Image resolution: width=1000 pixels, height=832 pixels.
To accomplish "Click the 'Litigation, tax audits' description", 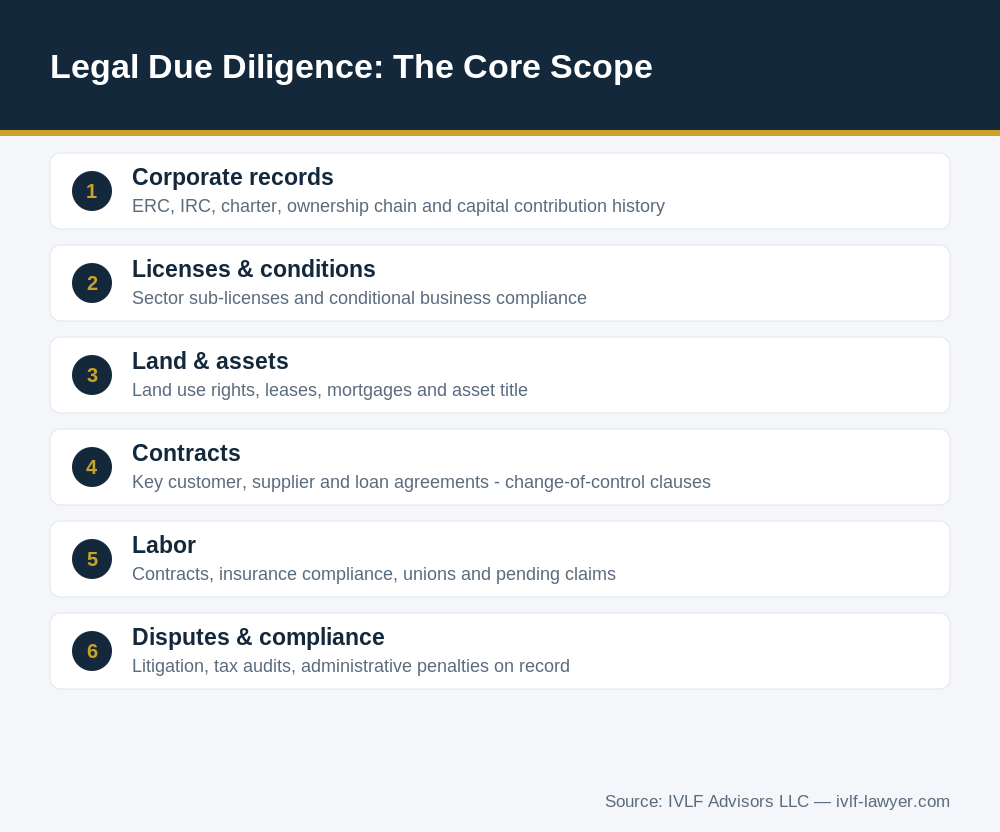I will click(x=351, y=666).
